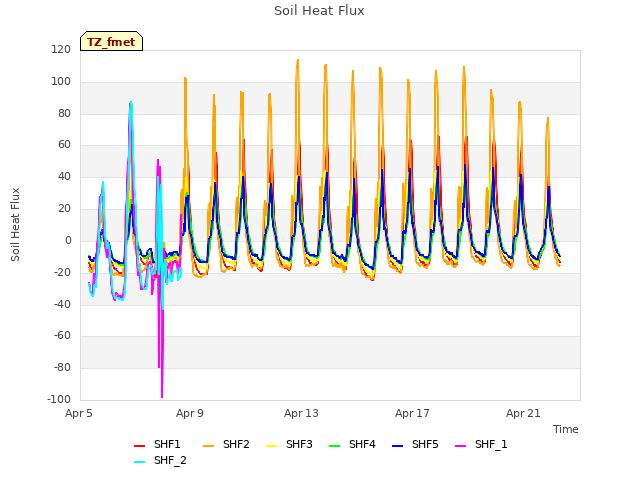The image size is (640, 480).
Task: Click the 60 y-axis tick label
Action: point(64,145)
